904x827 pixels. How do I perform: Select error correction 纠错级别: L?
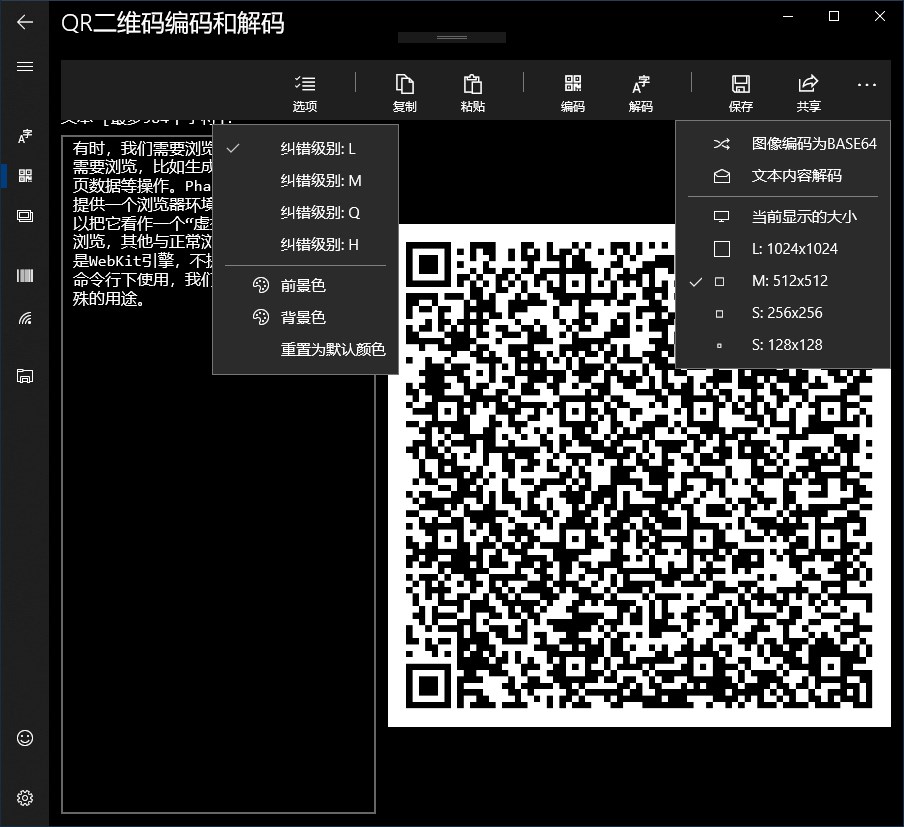[x=306, y=149]
